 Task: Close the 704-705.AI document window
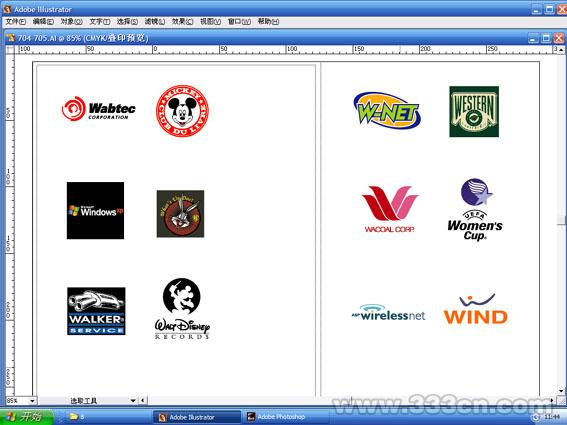pyautogui.click(x=559, y=38)
